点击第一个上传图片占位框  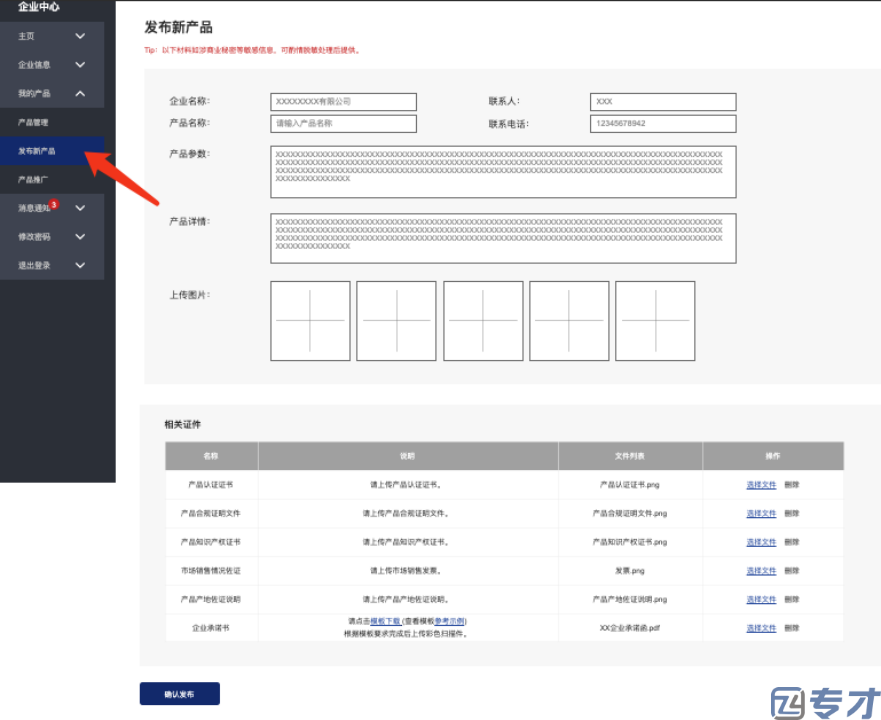pyautogui.click(x=310, y=320)
